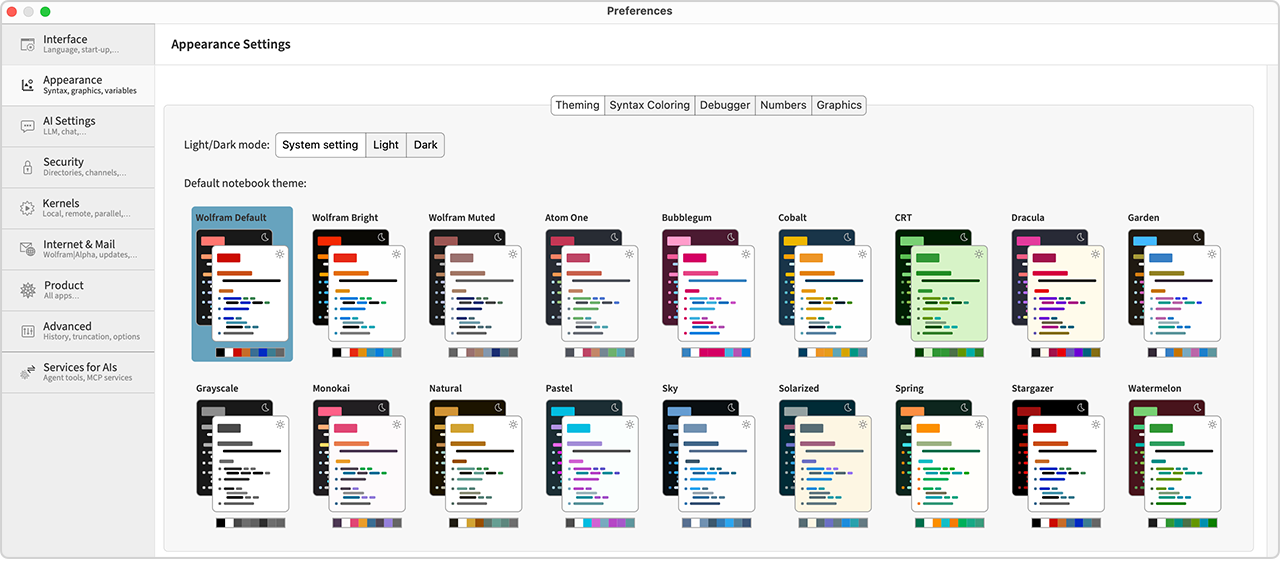Switch to the Syntax Coloring tab
Viewport: 1280px width, 561px height.
[x=650, y=105]
